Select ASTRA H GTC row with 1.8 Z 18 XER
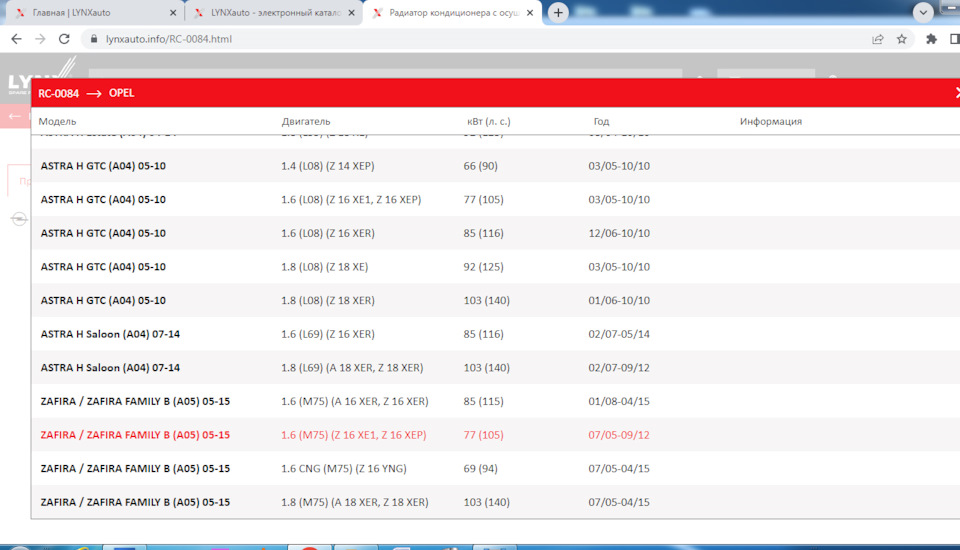 click(495, 300)
